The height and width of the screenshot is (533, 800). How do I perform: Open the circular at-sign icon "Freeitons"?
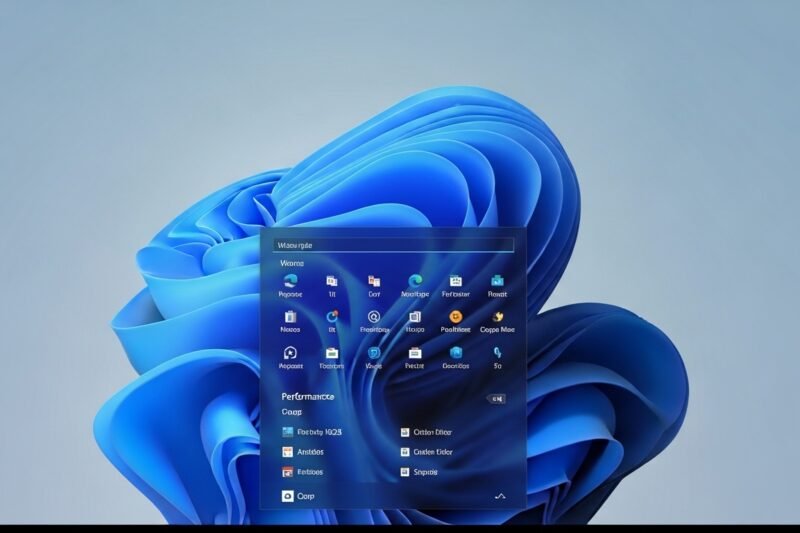pyautogui.click(x=374, y=321)
